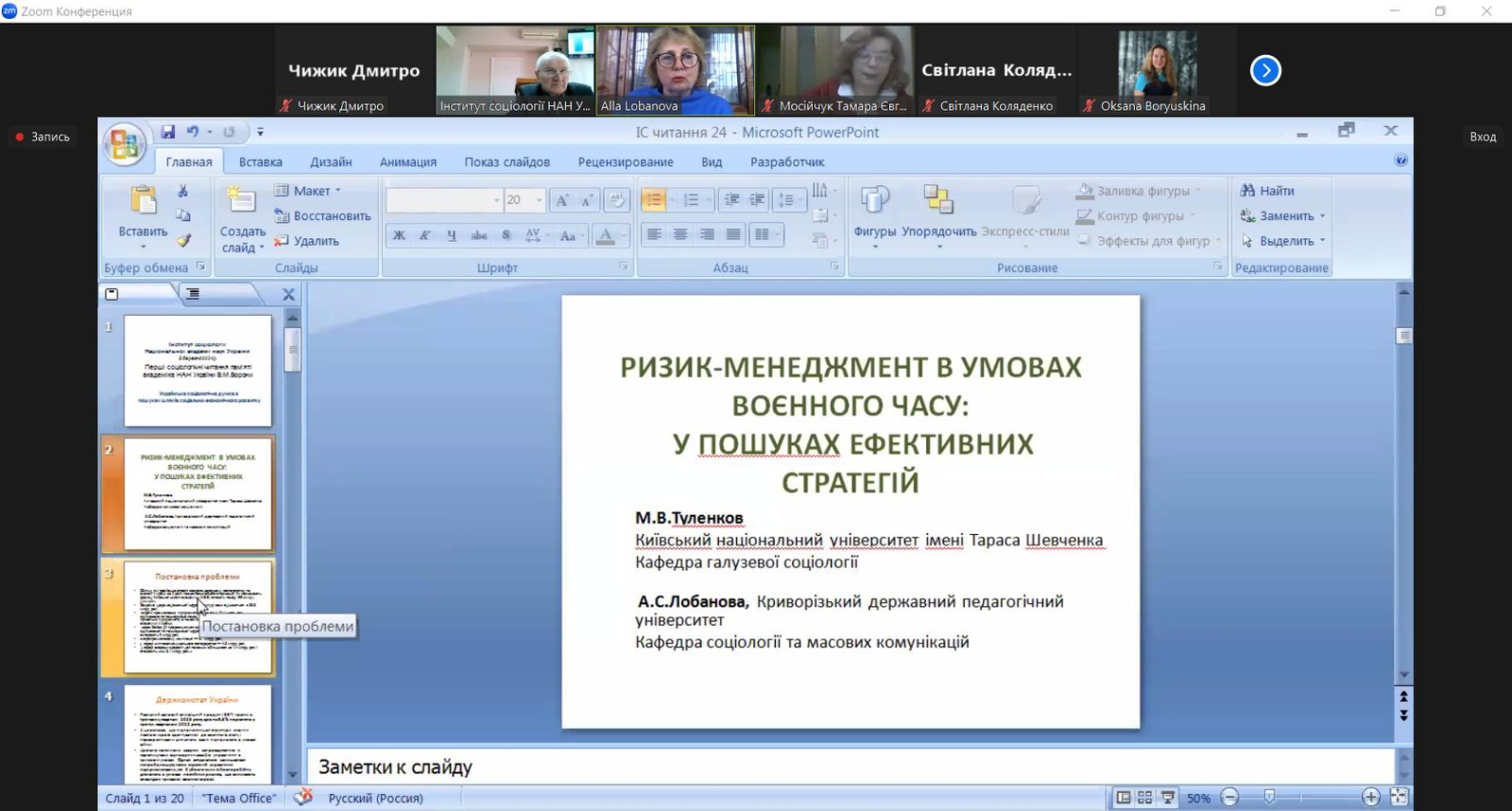The width and height of the screenshot is (1512, 811).
Task: Open the Фигуры shapes gallery
Action: coord(875,216)
